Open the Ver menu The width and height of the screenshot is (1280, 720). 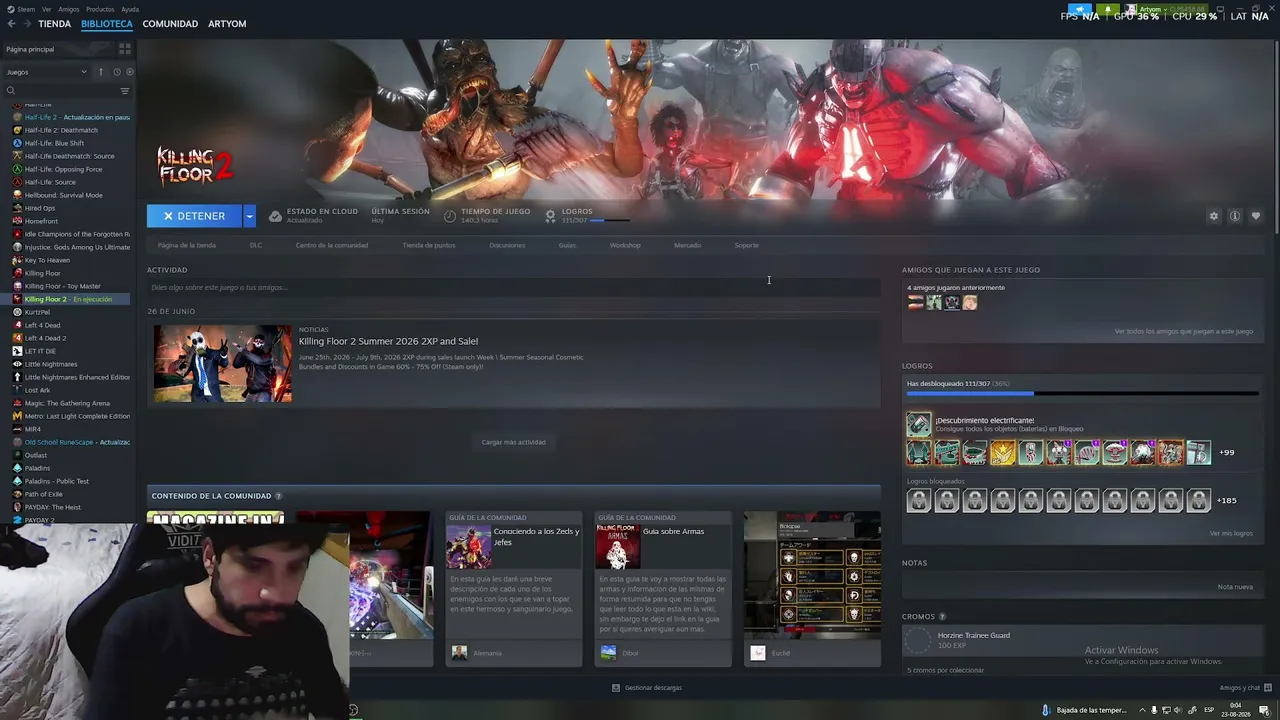[47, 9]
